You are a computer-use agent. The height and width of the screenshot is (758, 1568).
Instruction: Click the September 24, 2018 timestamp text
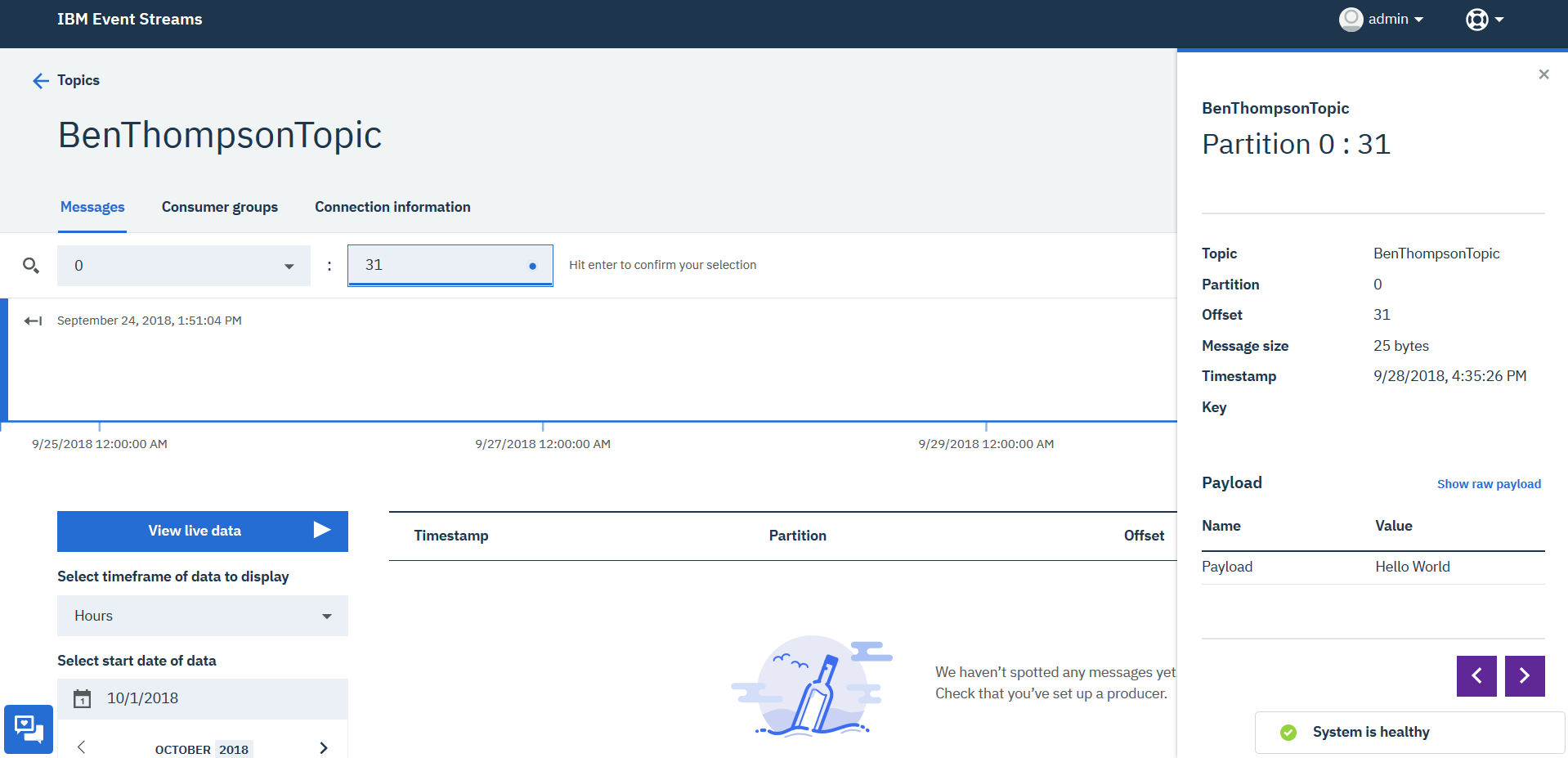(x=150, y=321)
